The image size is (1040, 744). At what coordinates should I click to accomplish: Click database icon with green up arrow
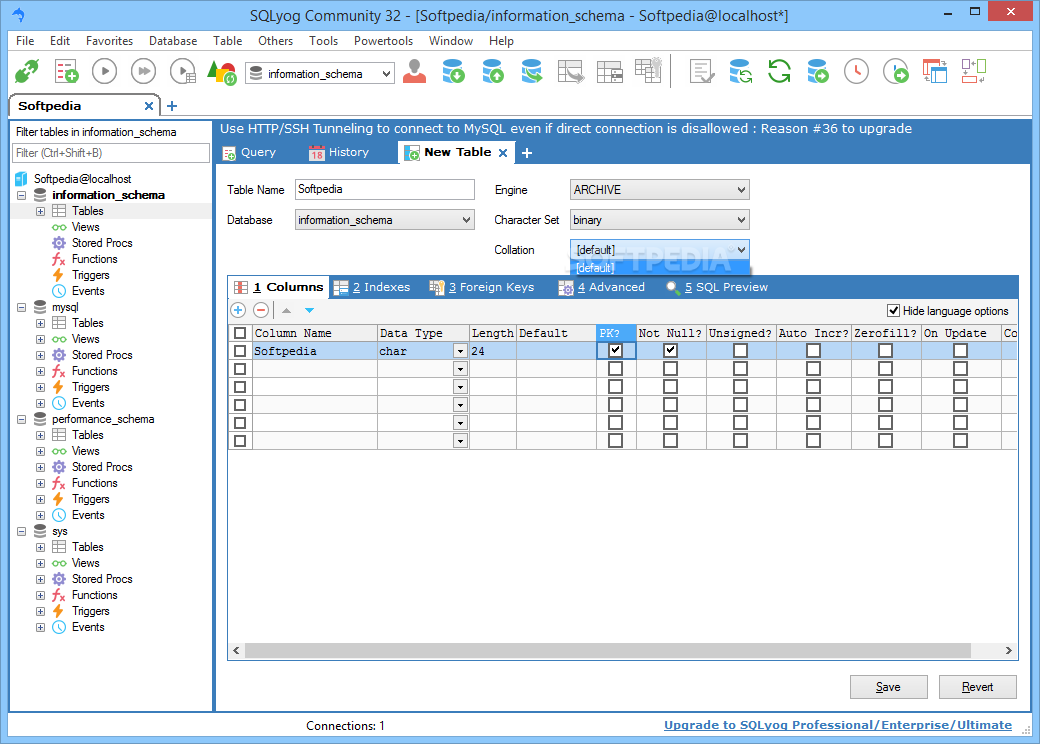coord(493,71)
